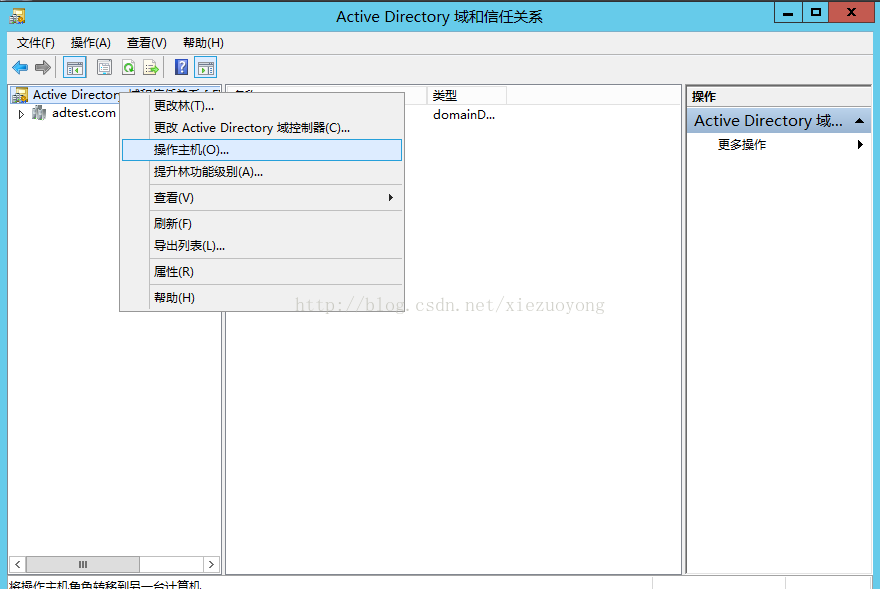Click the application icon in the title bar
The height and width of the screenshot is (589, 880).
click(x=17, y=16)
